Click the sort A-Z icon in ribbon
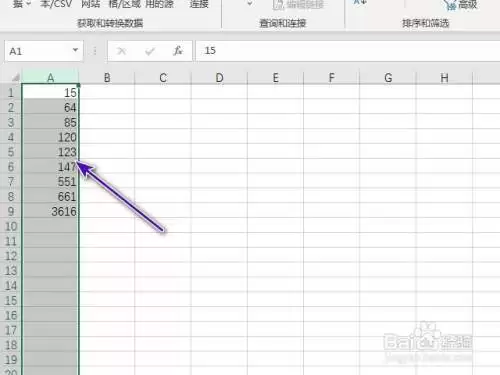The image size is (500, 375). (360, 3)
